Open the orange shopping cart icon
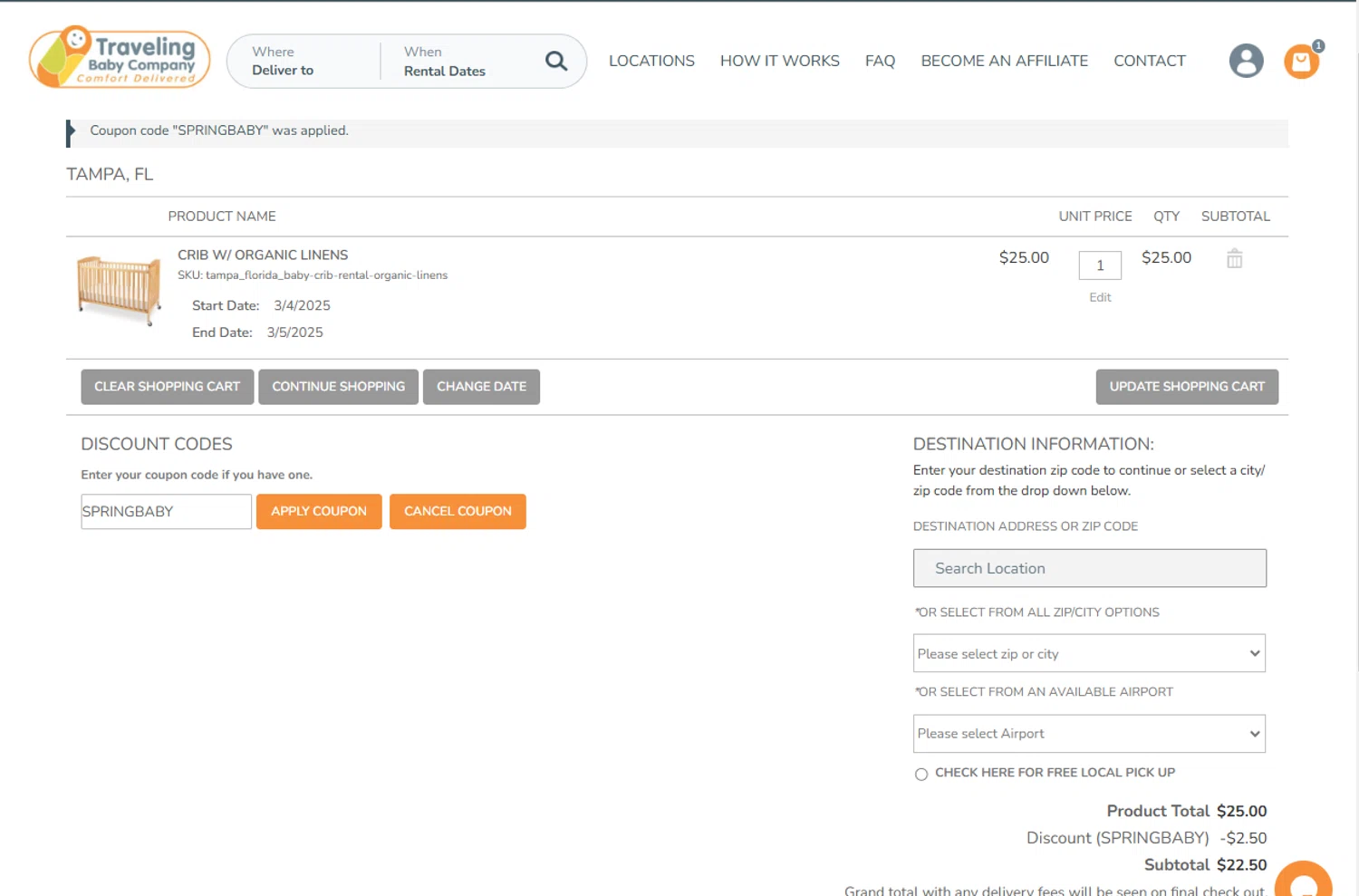Screen dimensions: 1359x896 point(1302,61)
